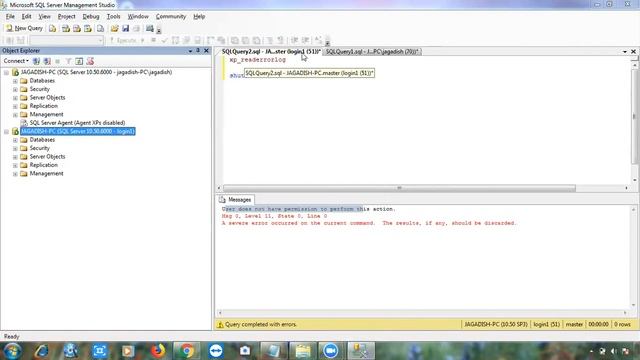This screenshot has height=360, width=640.
Task: Save the query with the floppy disk icon
Action: coord(125,29)
